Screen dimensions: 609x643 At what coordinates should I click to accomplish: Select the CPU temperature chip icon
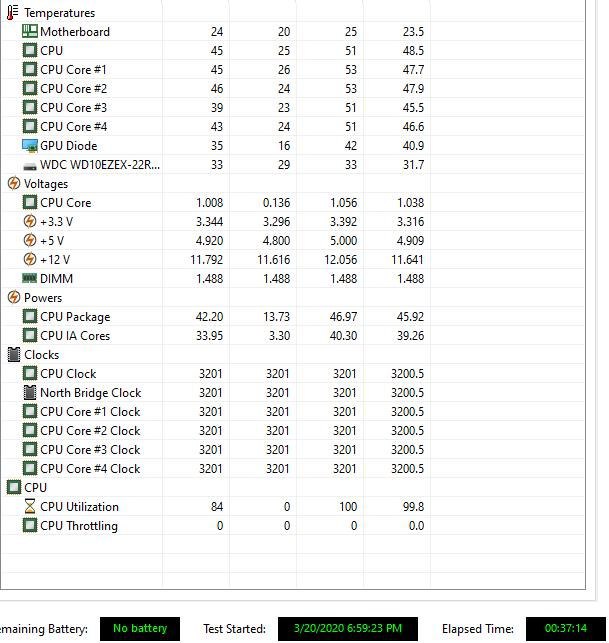[30, 50]
